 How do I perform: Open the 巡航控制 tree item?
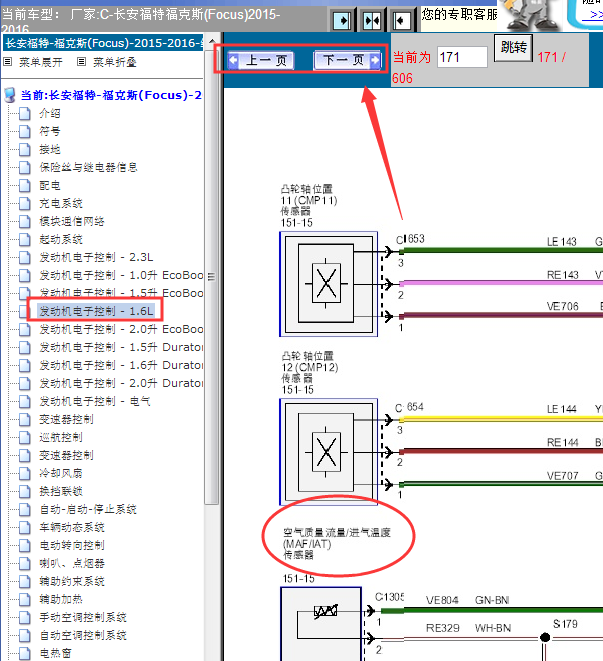click(x=61, y=437)
